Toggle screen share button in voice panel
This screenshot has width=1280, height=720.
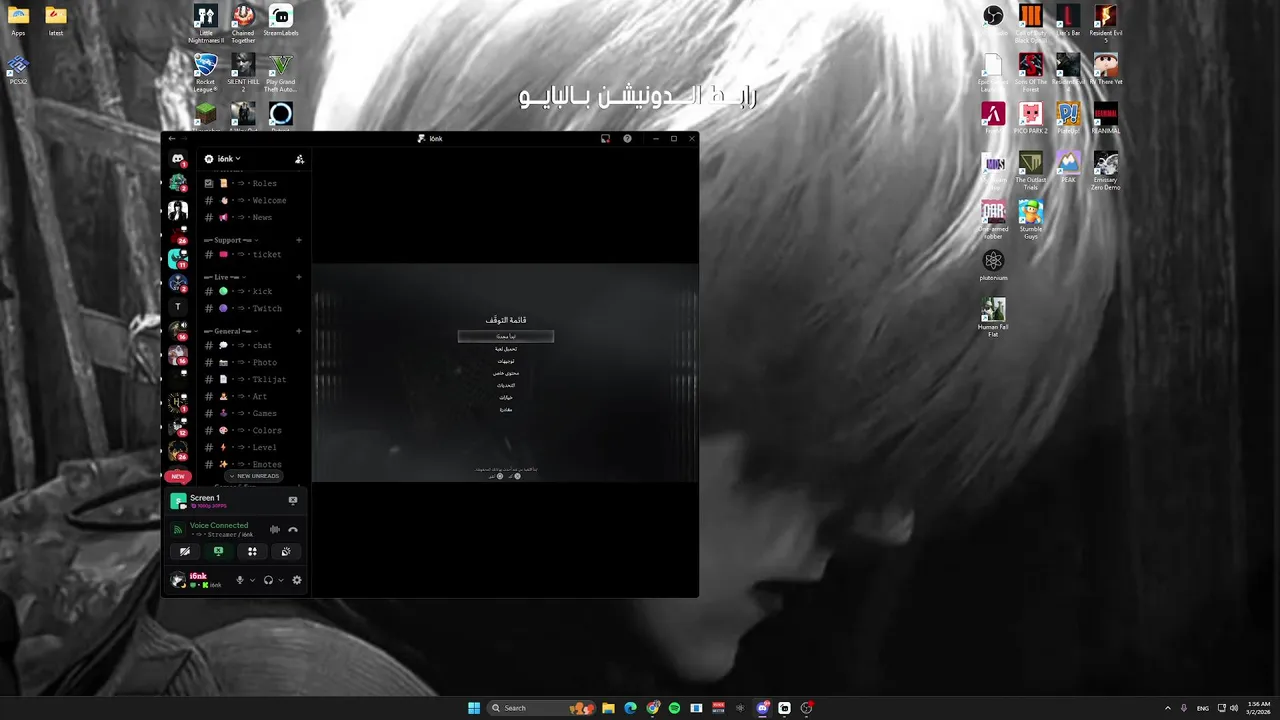[x=218, y=551]
